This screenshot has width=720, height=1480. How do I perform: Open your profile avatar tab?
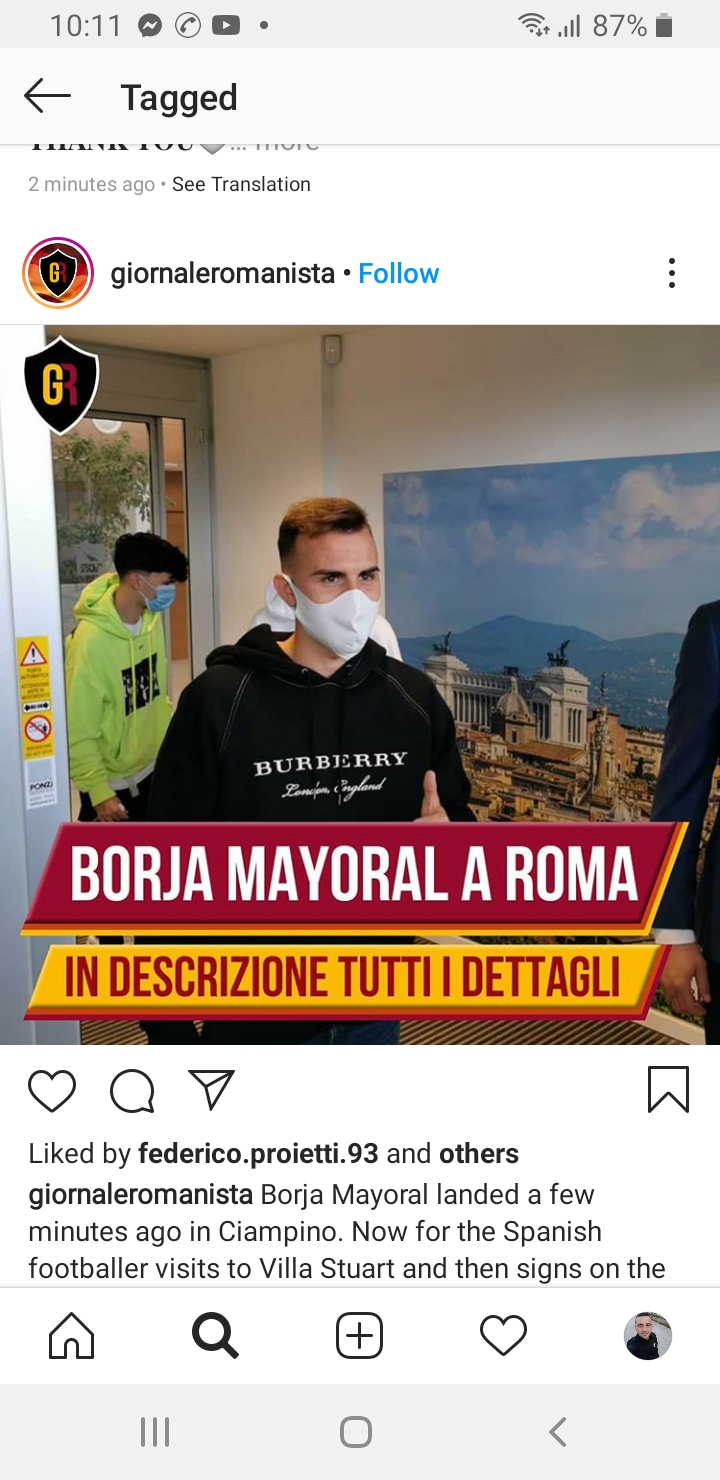click(x=648, y=1336)
